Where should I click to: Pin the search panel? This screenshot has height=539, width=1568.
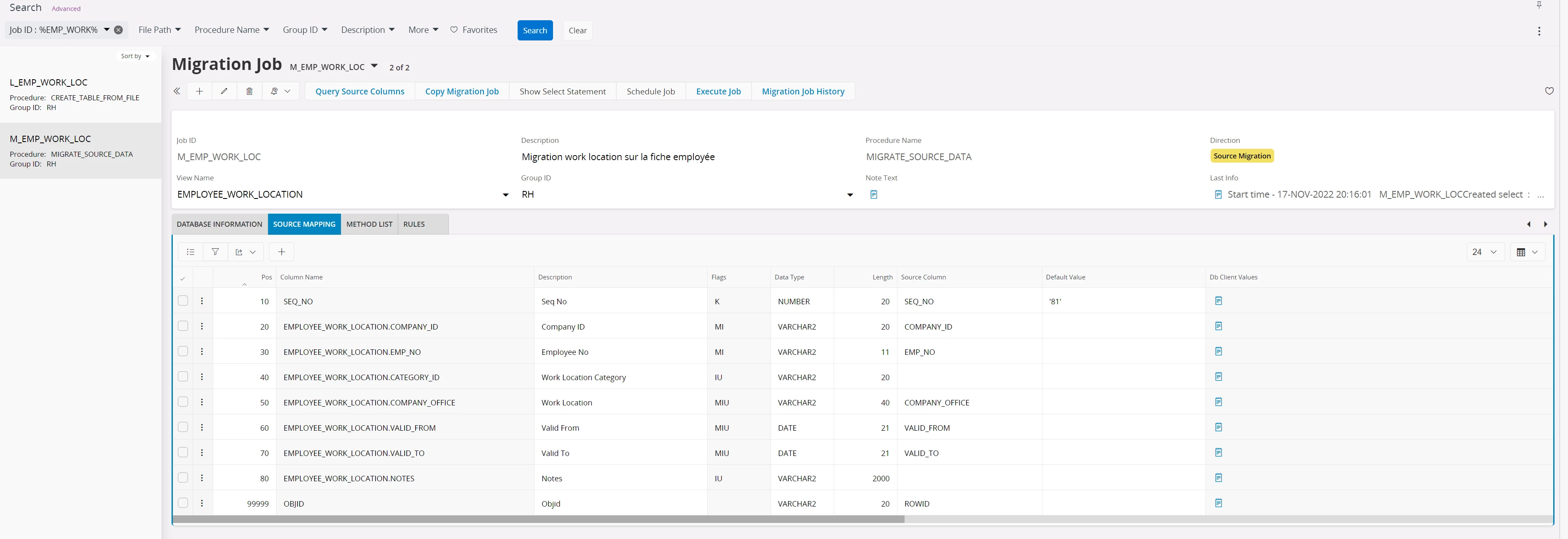point(1539,5)
